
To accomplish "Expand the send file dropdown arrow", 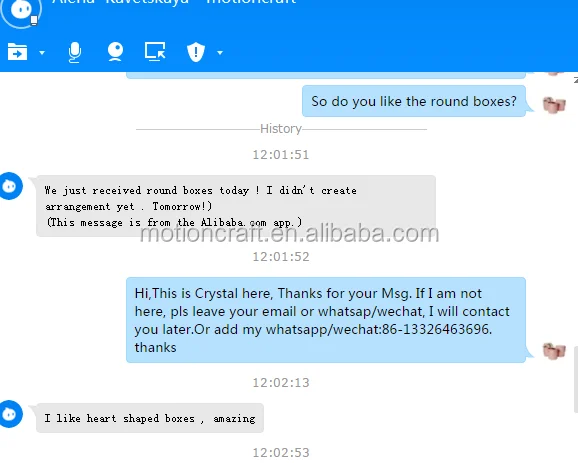I will click(42, 53).
